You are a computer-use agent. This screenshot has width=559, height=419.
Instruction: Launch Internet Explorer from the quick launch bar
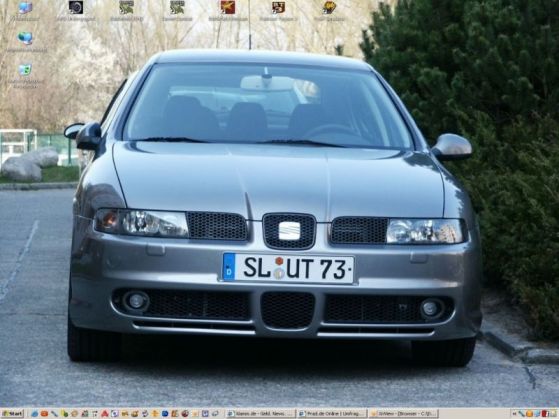35,414
